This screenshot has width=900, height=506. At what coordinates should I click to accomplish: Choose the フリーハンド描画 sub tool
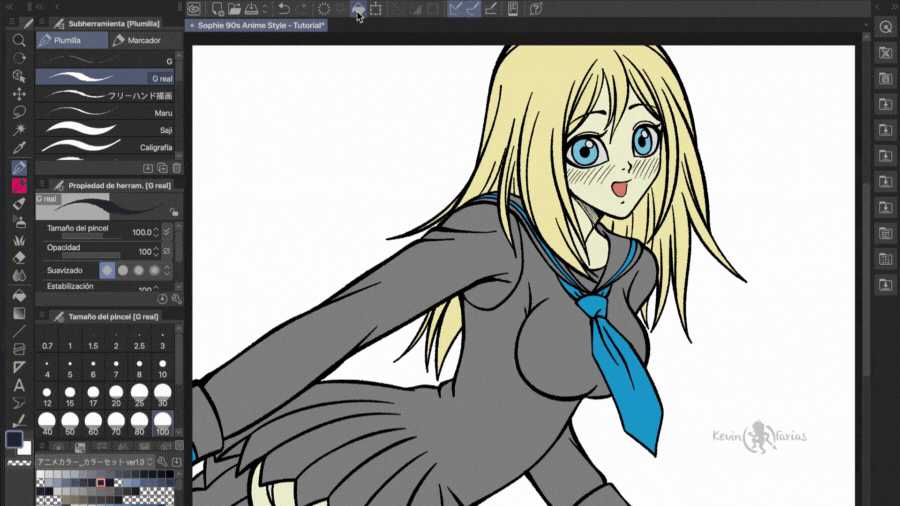point(105,95)
